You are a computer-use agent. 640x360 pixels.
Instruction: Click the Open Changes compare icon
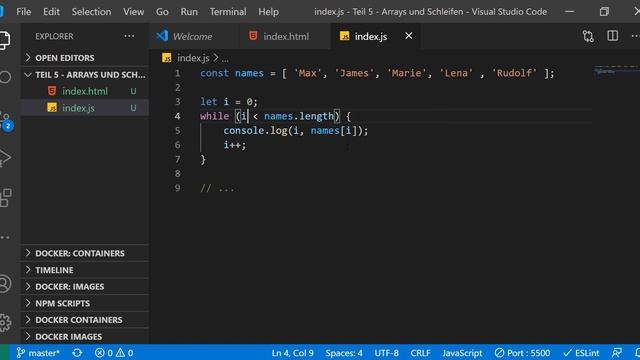[588, 36]
